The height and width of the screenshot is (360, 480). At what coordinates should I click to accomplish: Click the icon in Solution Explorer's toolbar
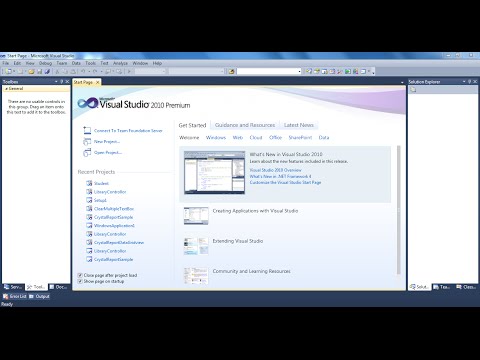(x=413, y=89)
